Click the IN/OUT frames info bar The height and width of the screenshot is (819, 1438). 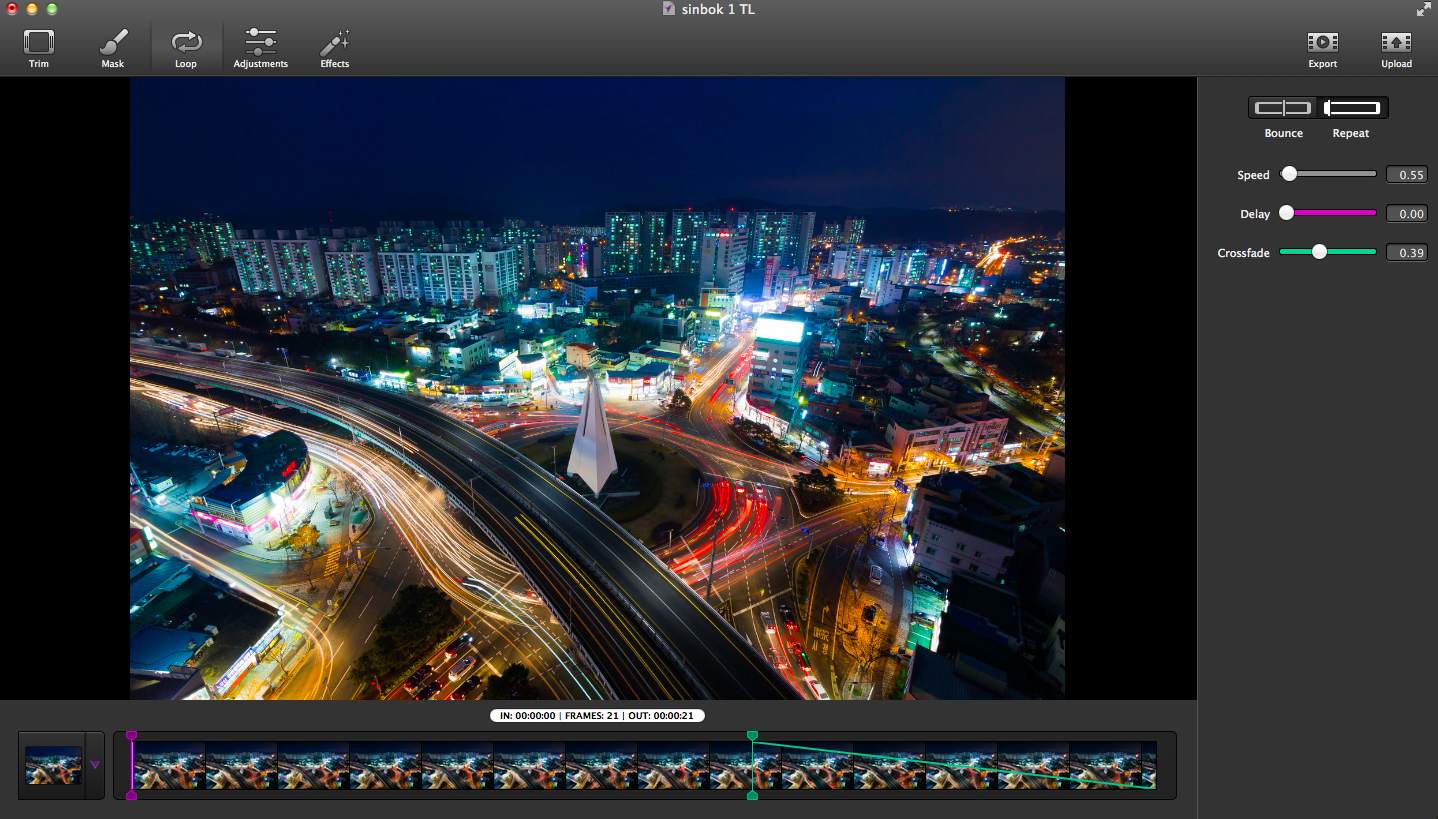tap(597, 715)
